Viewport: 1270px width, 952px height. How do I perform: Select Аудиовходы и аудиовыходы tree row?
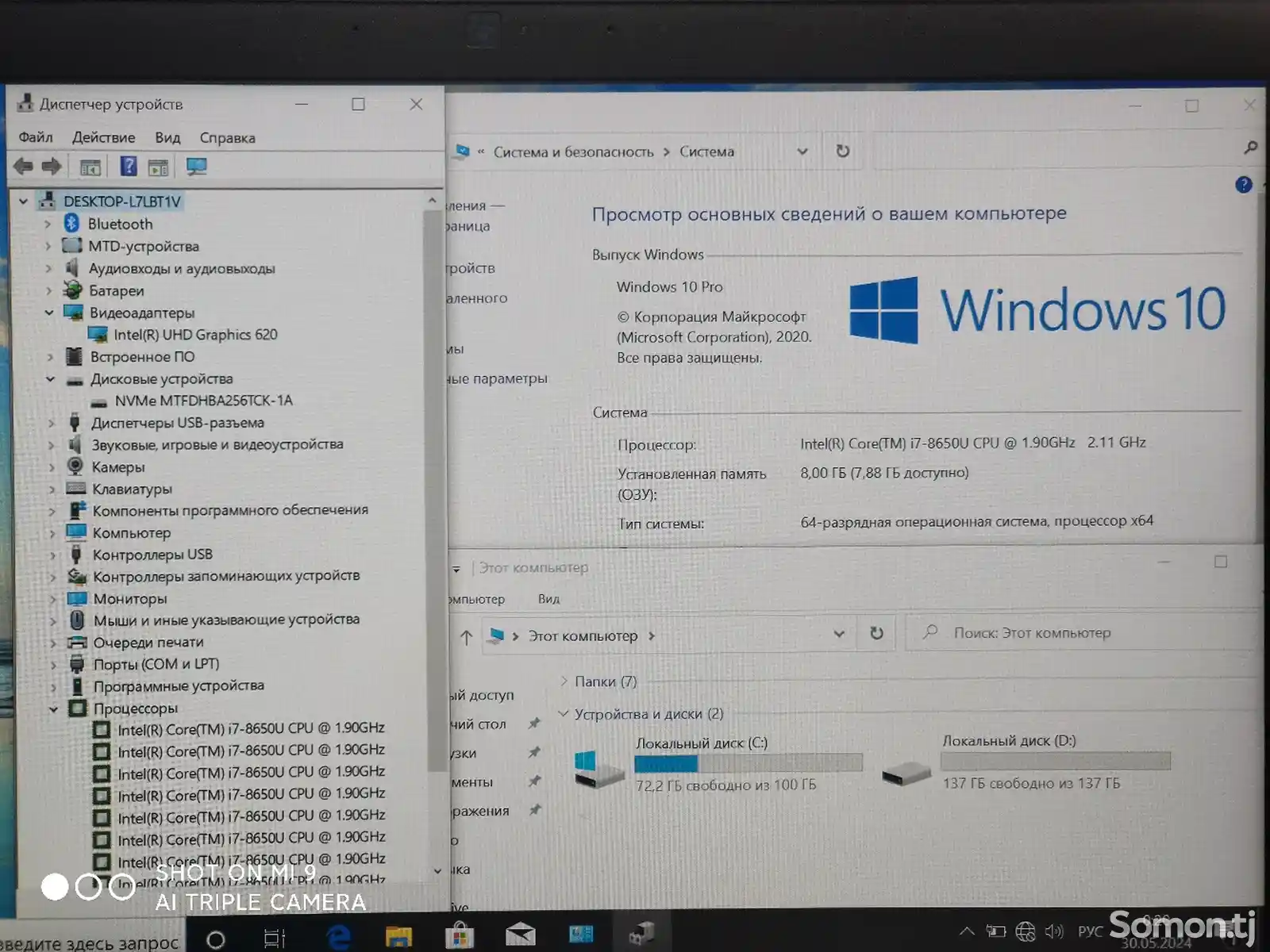tap(182, 268)
